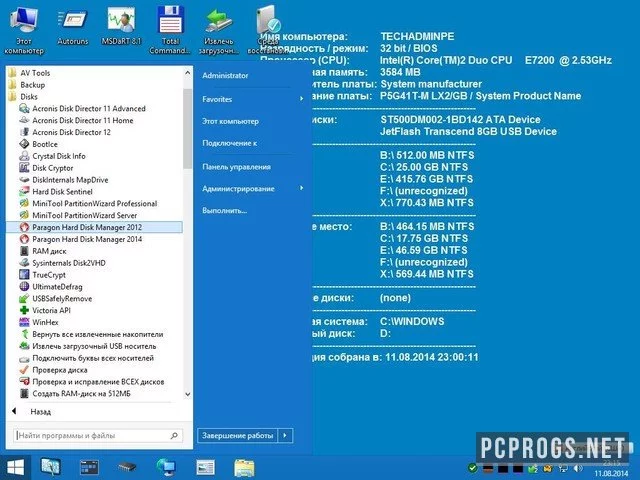
Task: Click the programs list scroll down arrow
Action: click(187, 394)
